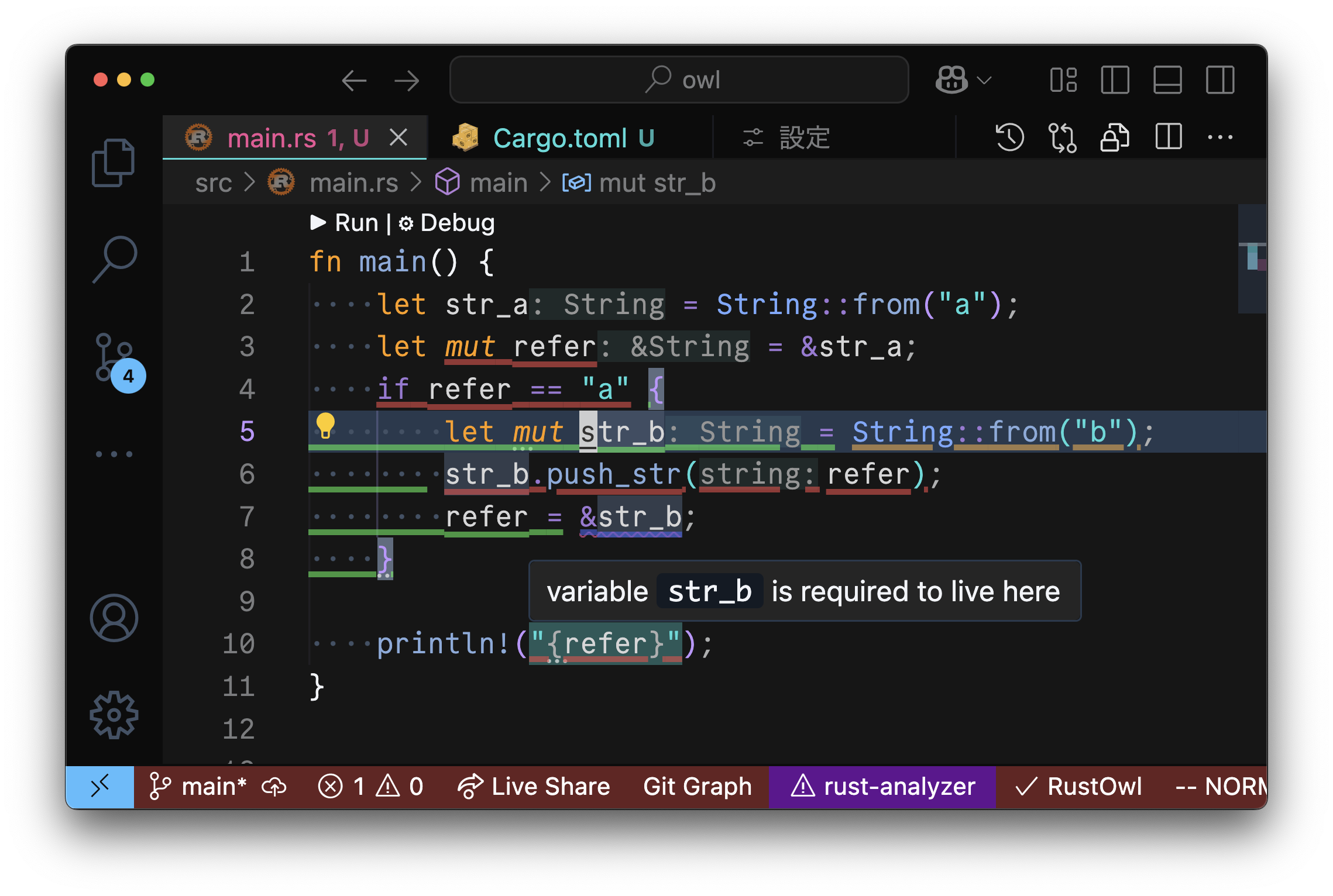Expand the editor More Actions ellipsis menu
Screen dimensions: 1333x896
[x=1220, y=138]
